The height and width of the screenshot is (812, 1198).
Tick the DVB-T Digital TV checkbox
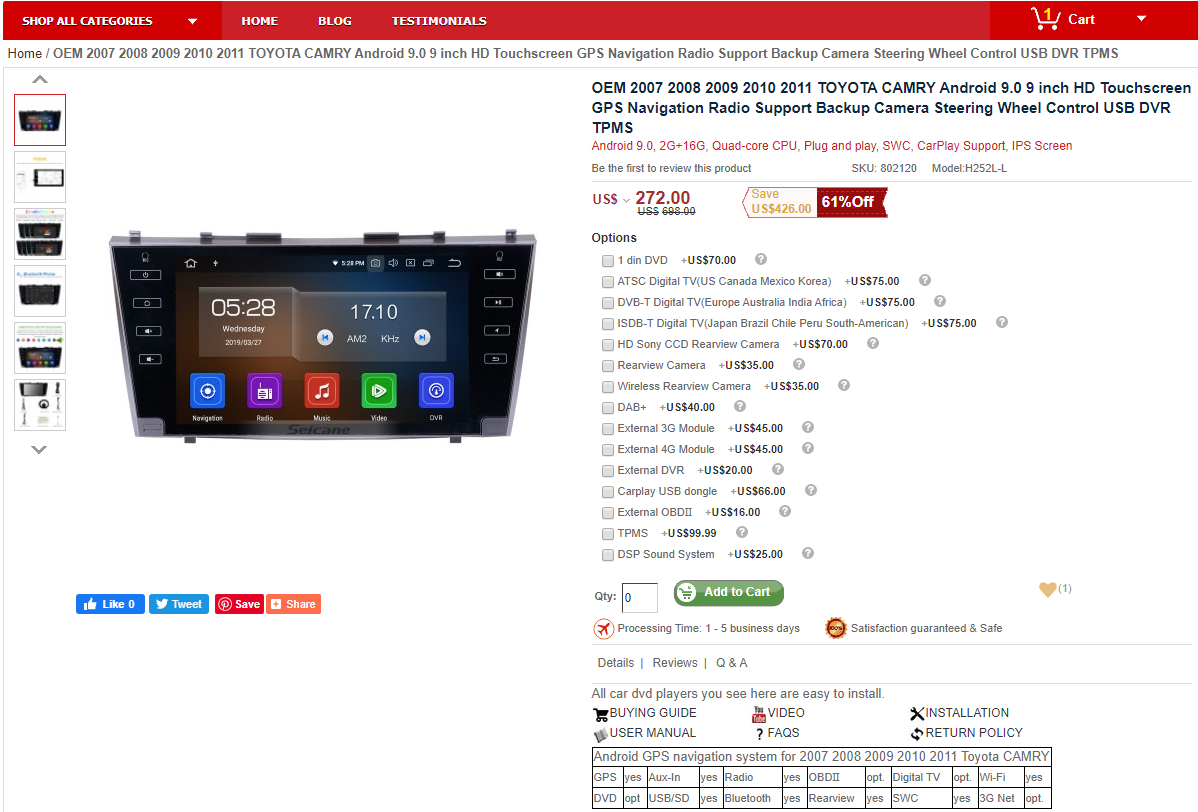tap(608, 303)
